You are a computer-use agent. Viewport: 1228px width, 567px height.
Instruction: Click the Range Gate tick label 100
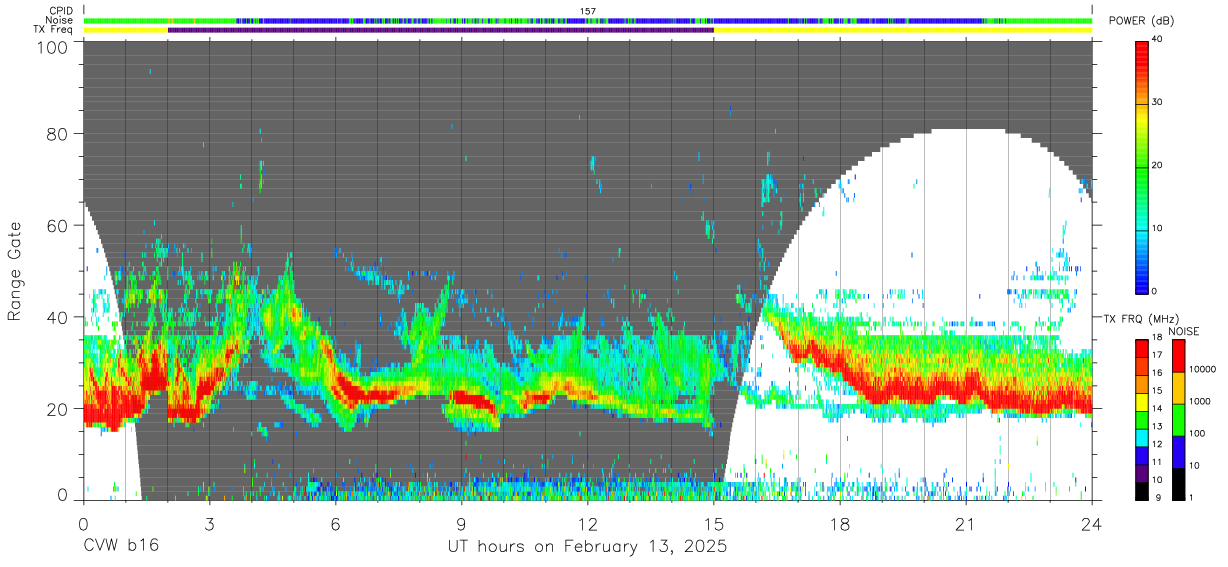[x=50, y=46]
